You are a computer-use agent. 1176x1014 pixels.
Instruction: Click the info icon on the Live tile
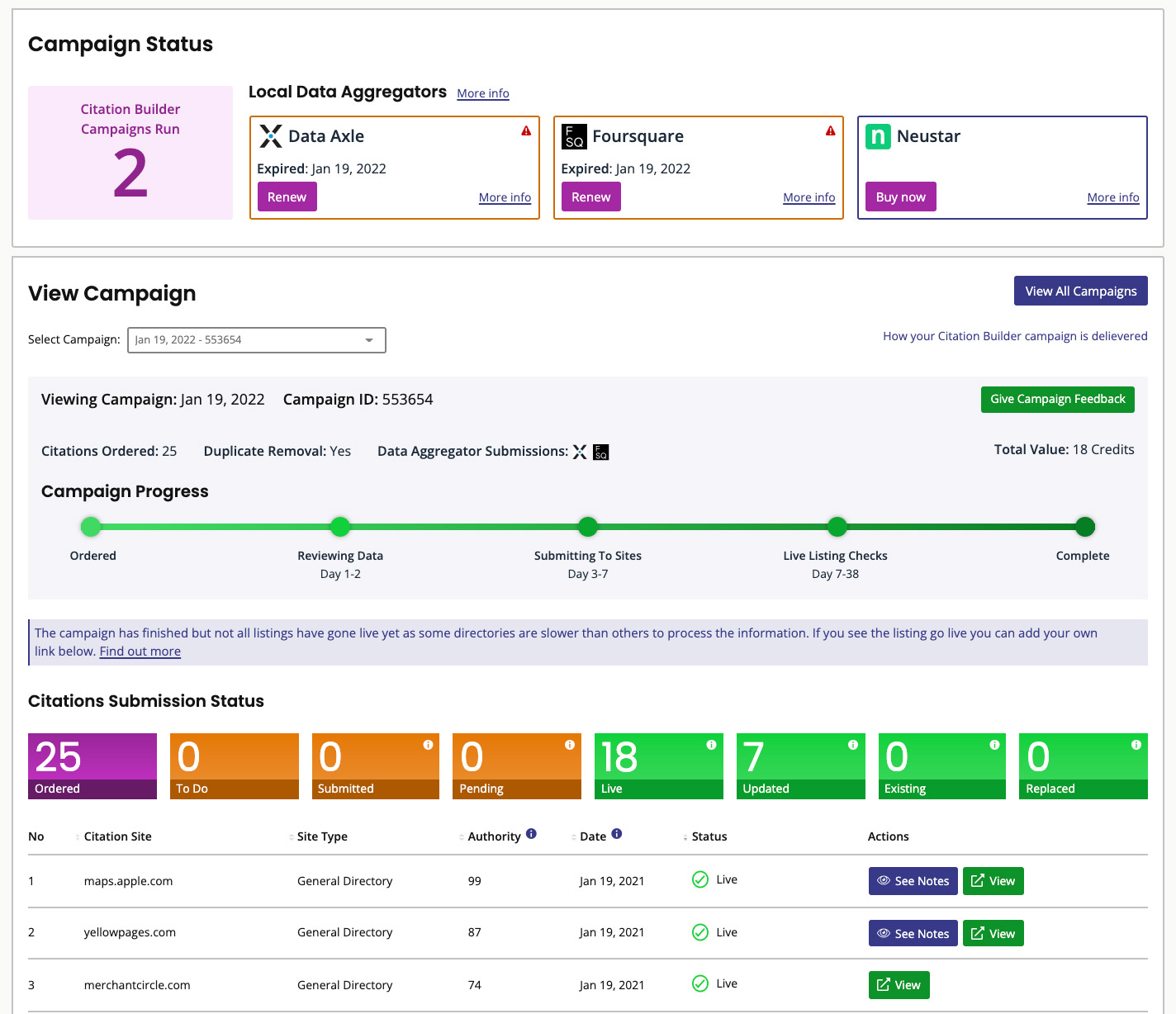[712, 743]
